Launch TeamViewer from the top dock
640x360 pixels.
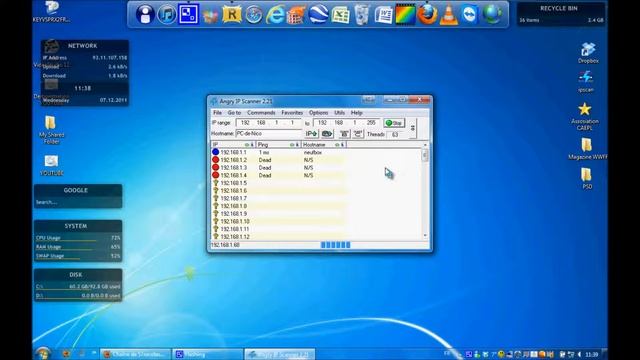(470, 15)
